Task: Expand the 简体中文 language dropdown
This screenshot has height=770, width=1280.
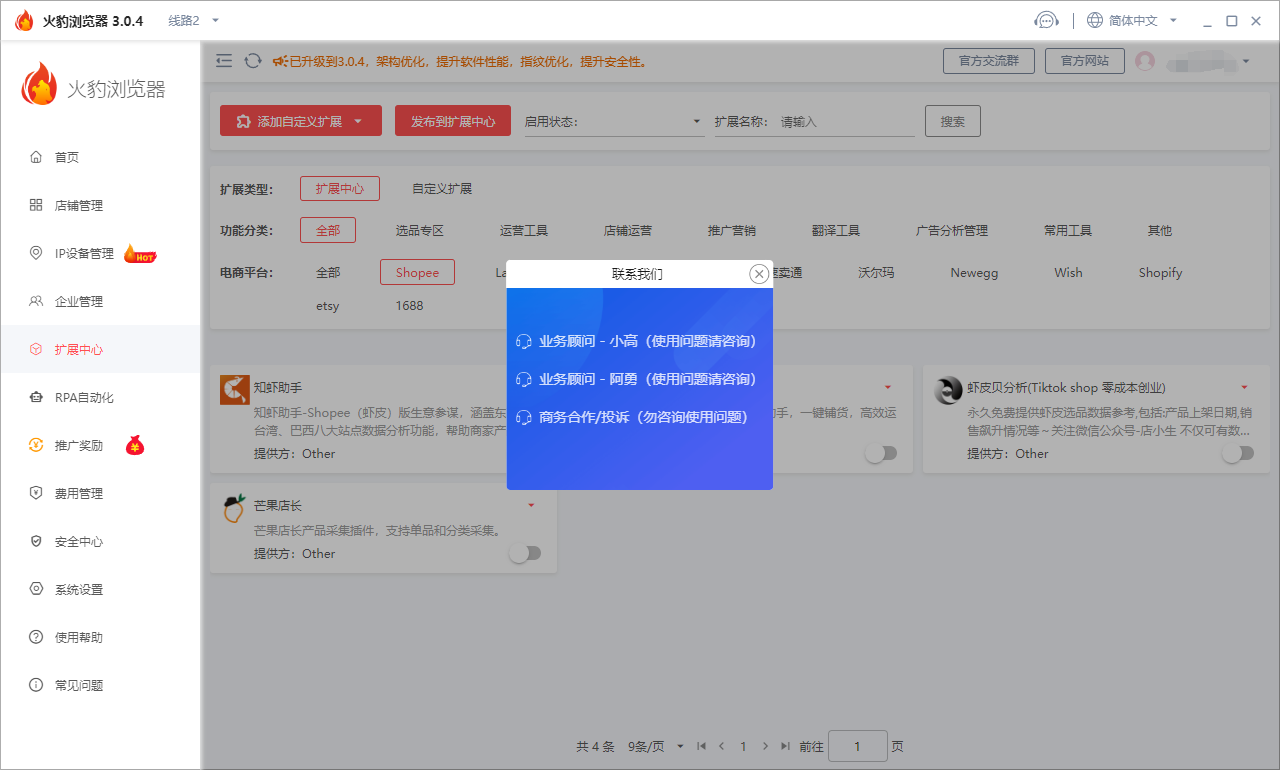Action: 1132,21
